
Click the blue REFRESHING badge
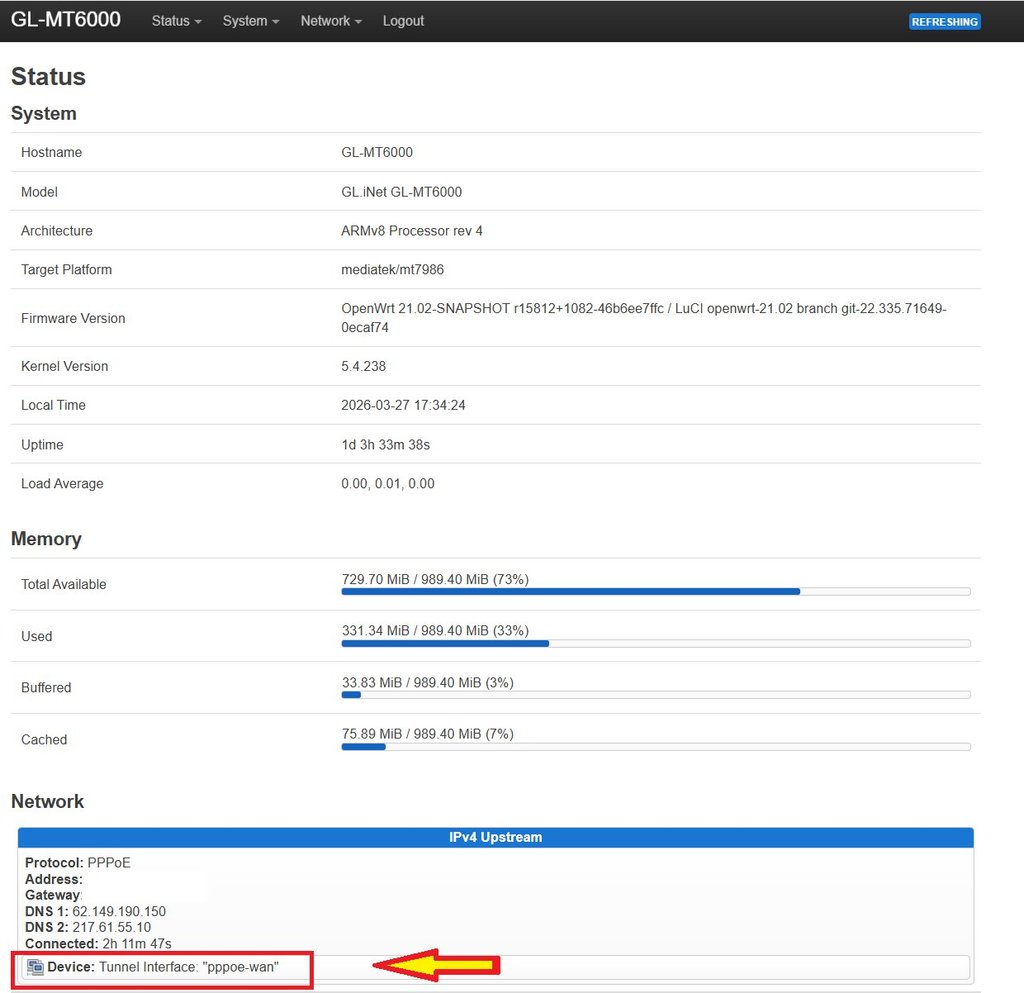coord(944,22)
